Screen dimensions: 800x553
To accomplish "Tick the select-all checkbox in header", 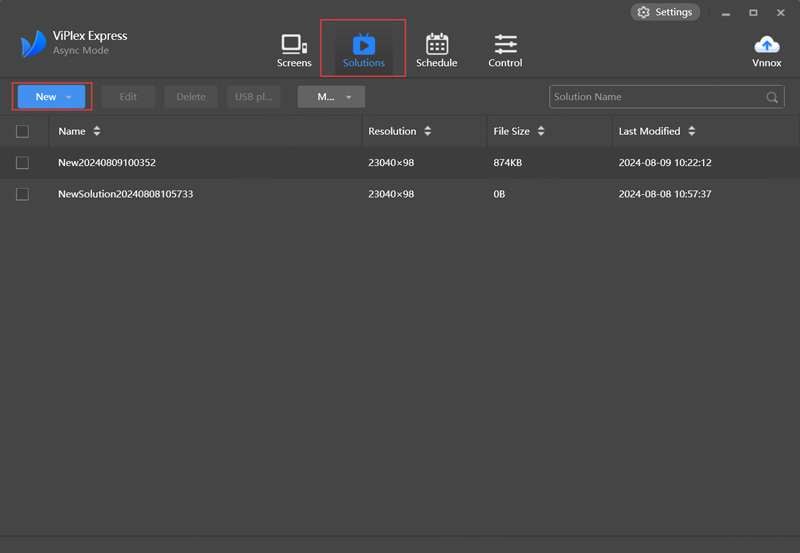I will (x=22, y=131).
